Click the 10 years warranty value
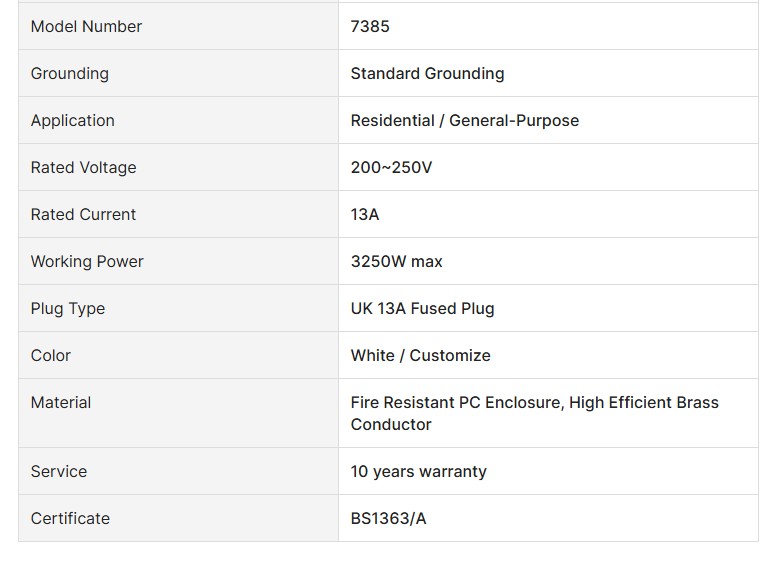Screen dimensions: 778x562 418,472
